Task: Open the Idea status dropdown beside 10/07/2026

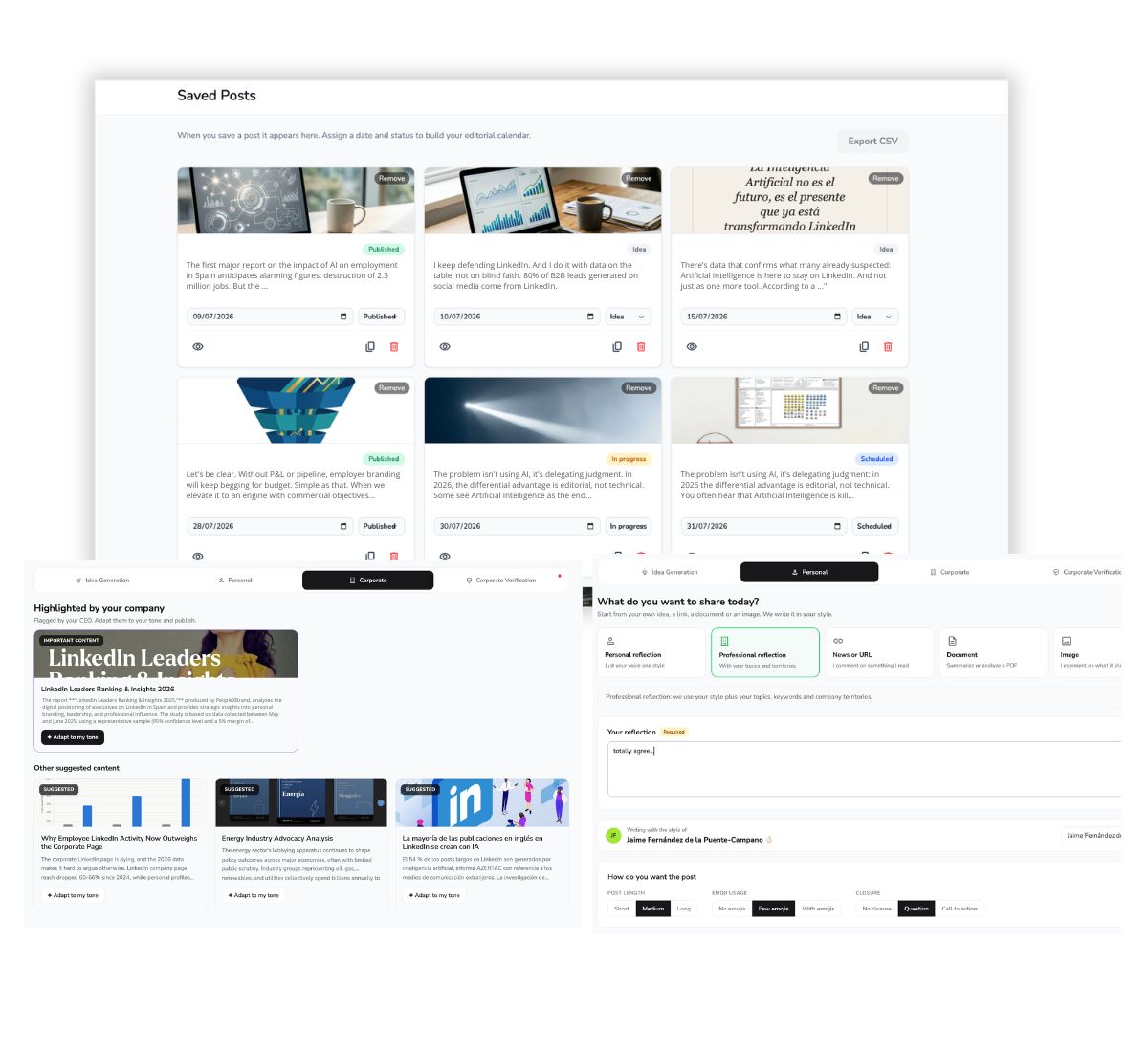Action: click(629, 317)
